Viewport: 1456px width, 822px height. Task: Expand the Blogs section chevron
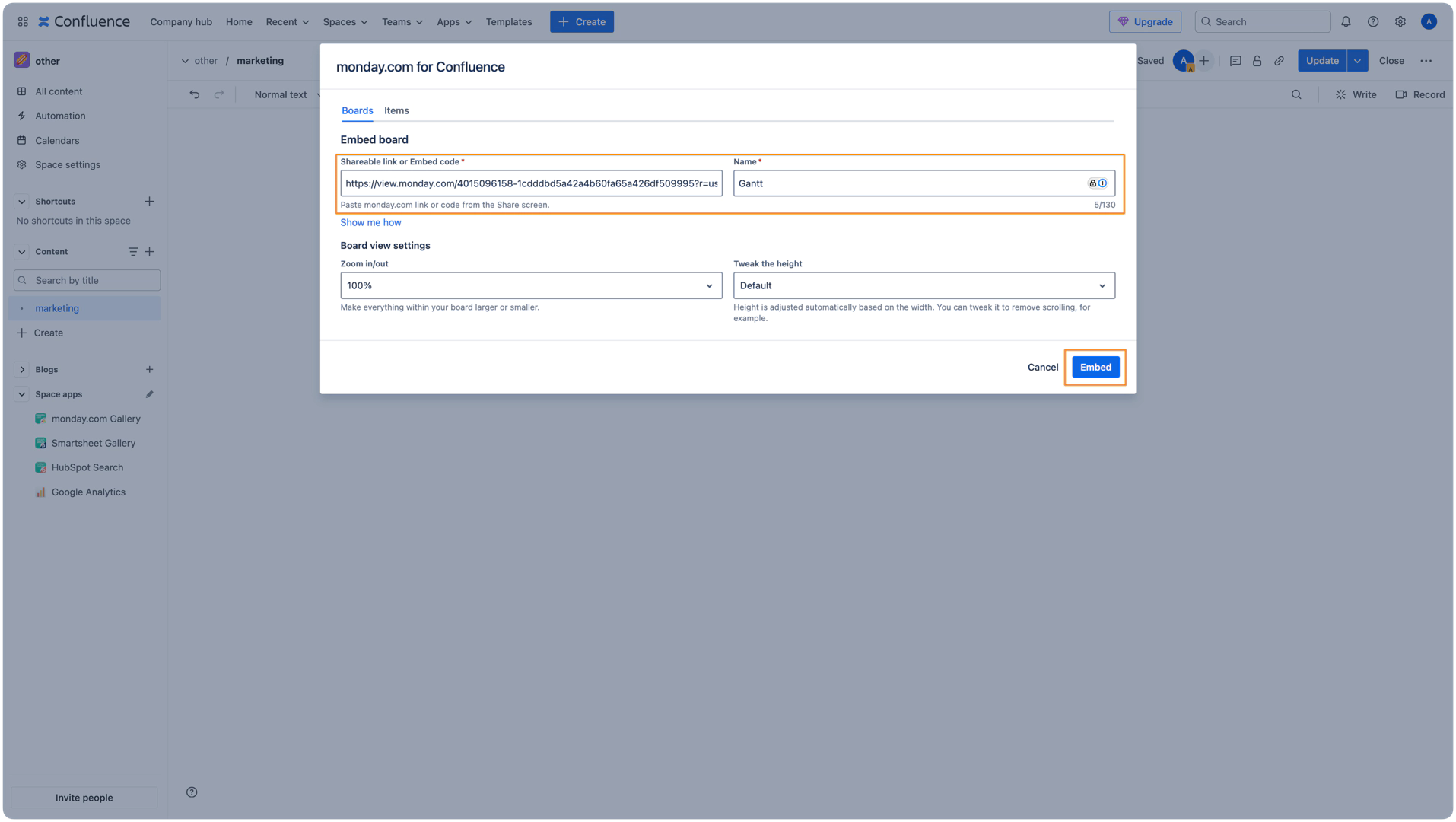point(21,370)
